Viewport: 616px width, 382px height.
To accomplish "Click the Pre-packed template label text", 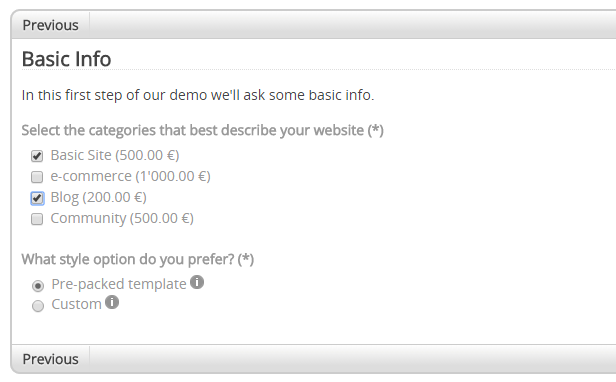I will point(119,284).
